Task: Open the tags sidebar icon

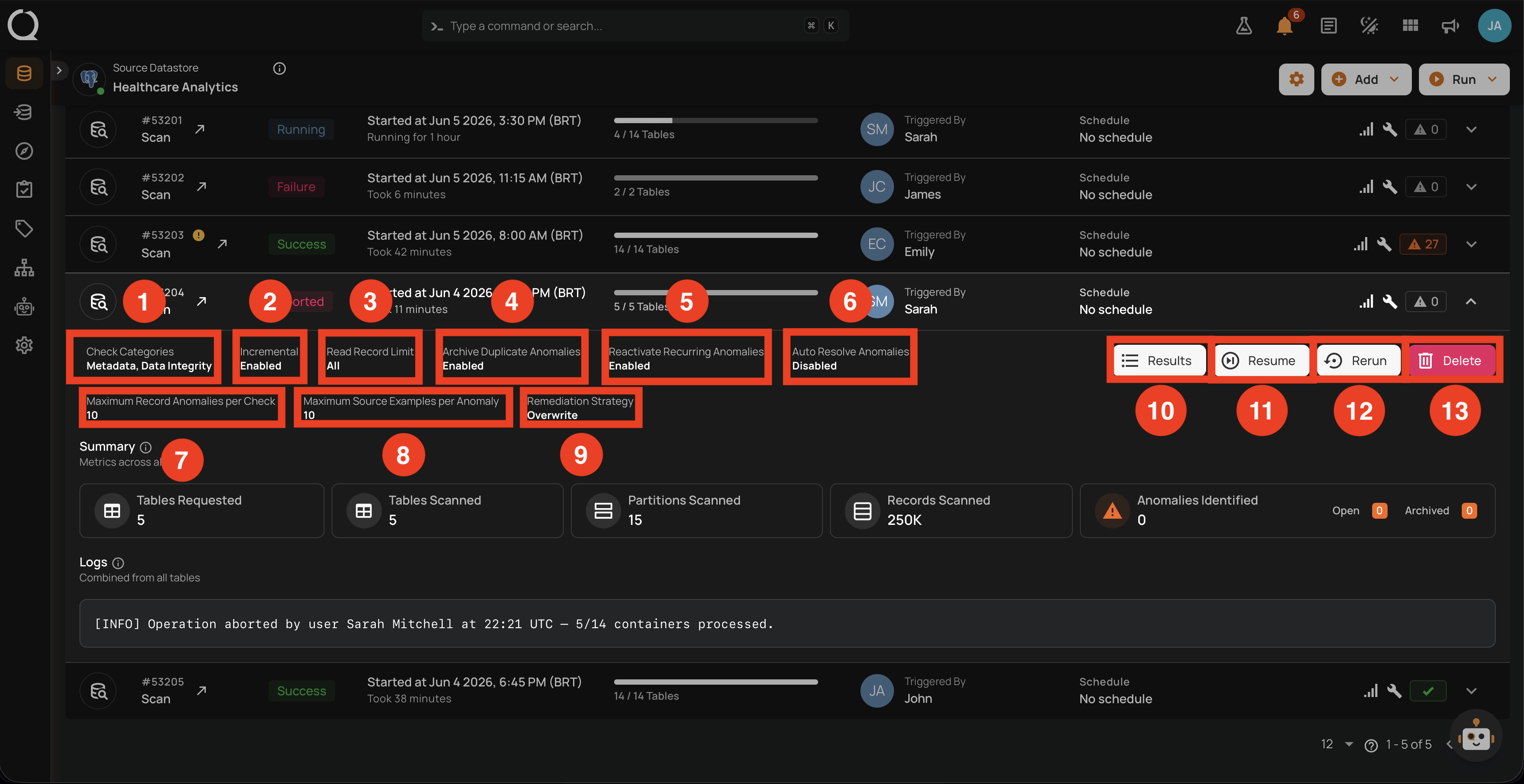Action: 24,228
